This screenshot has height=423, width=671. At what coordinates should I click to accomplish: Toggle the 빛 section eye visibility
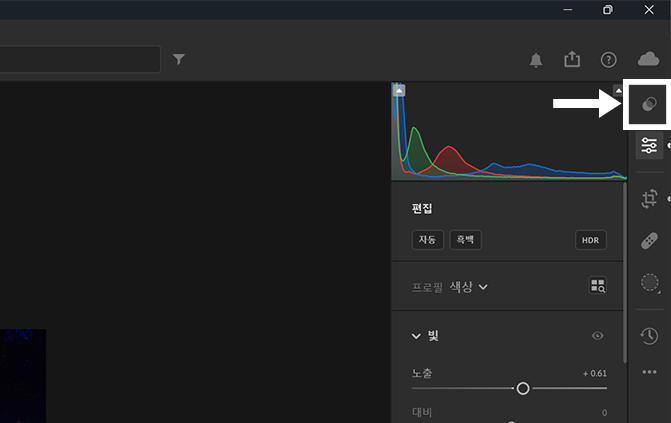coord(598,336)
